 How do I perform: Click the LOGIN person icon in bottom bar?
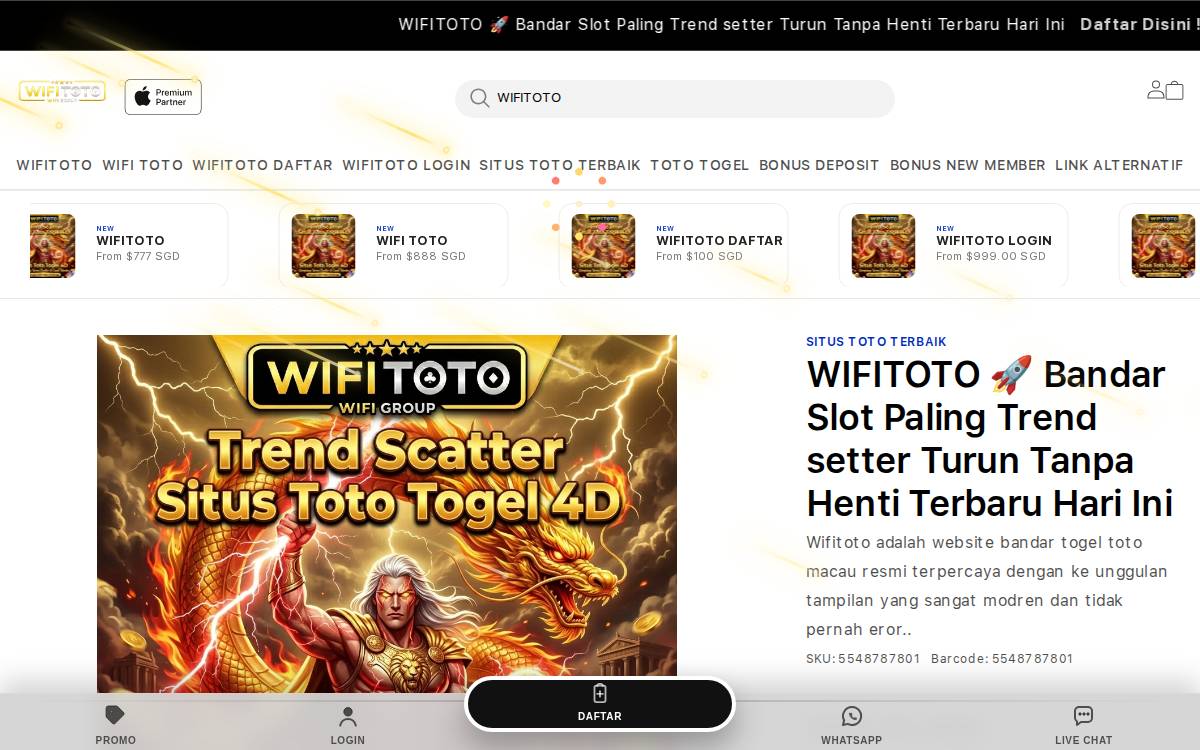pyautogui.click(x=348, y=716)
